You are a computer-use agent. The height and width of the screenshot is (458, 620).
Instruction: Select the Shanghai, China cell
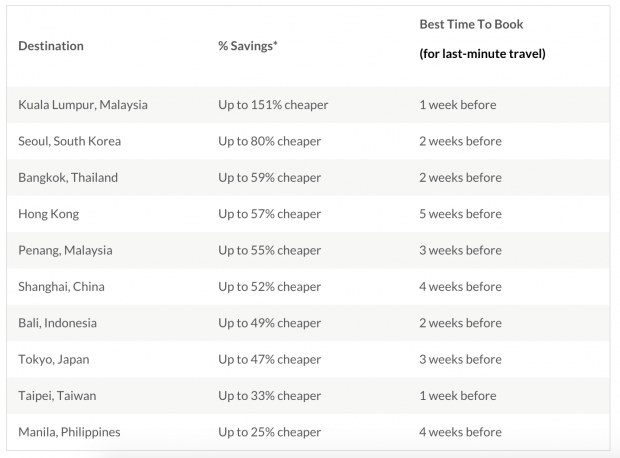[x=61, y=287]
